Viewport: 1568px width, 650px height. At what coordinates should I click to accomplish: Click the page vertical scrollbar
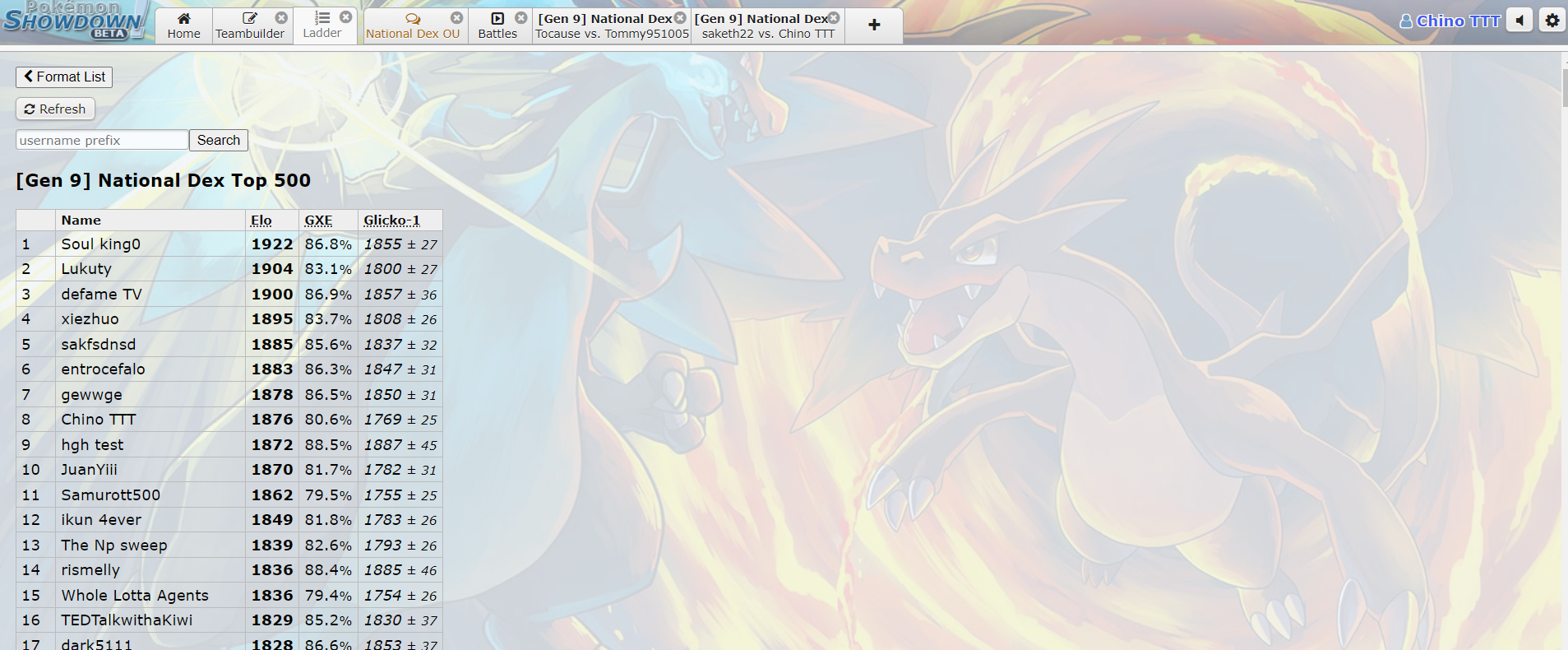pos(1564,89)
